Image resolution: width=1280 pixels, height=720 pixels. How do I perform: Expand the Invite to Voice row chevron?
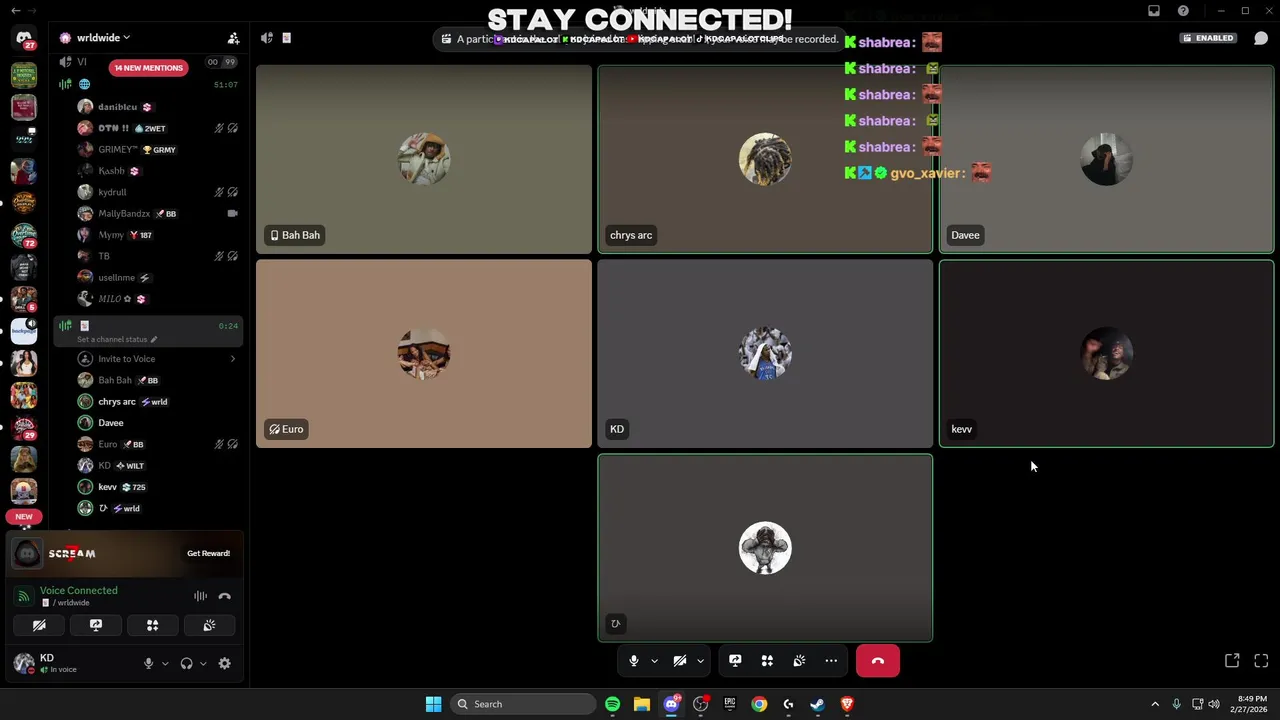[x=233, y=359]
